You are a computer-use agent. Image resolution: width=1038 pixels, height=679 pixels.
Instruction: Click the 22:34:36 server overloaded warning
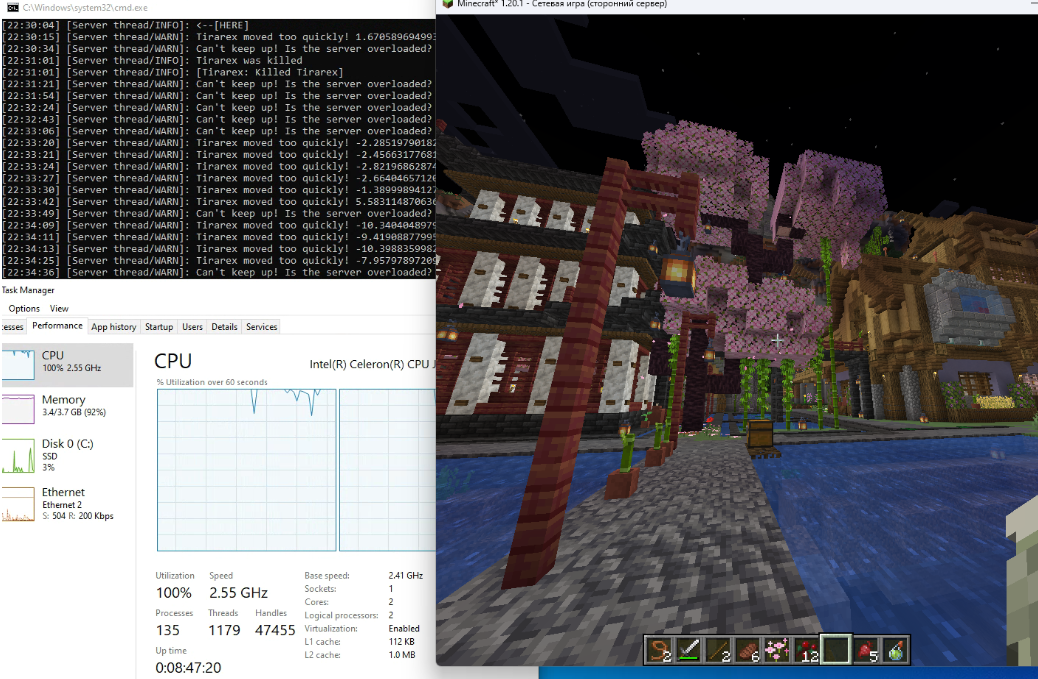(217, 272)
